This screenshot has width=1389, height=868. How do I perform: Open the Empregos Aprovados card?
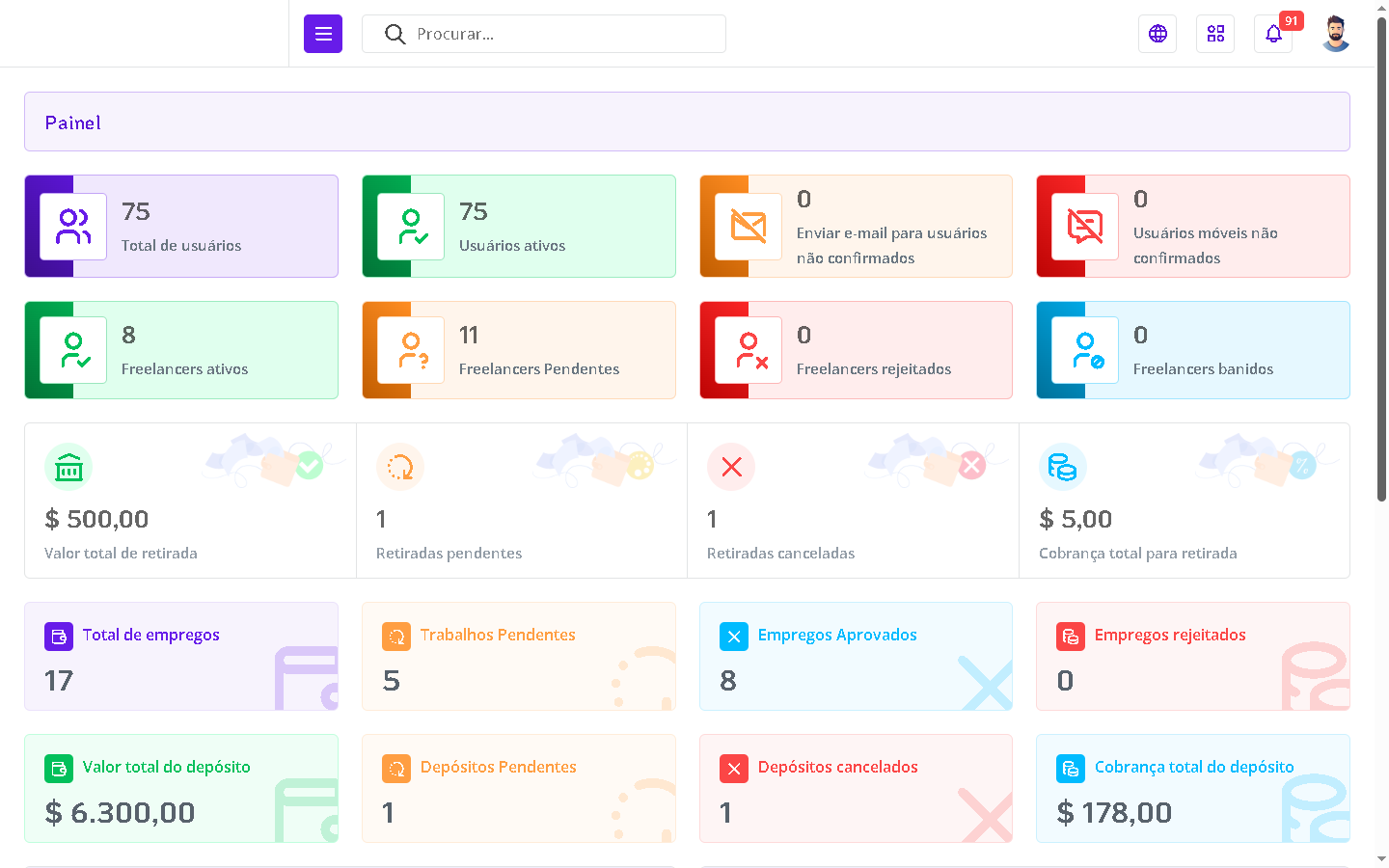click(856, 656)
